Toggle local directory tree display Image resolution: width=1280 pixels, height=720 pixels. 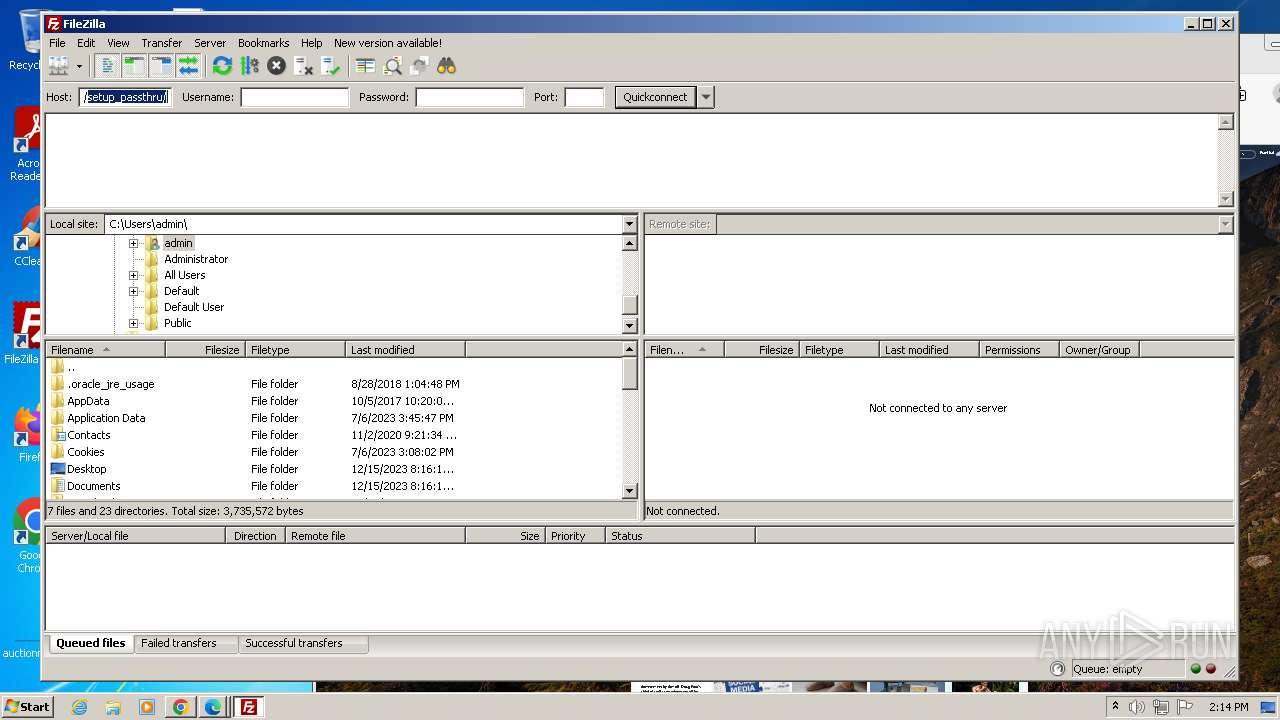click(134, 66)
